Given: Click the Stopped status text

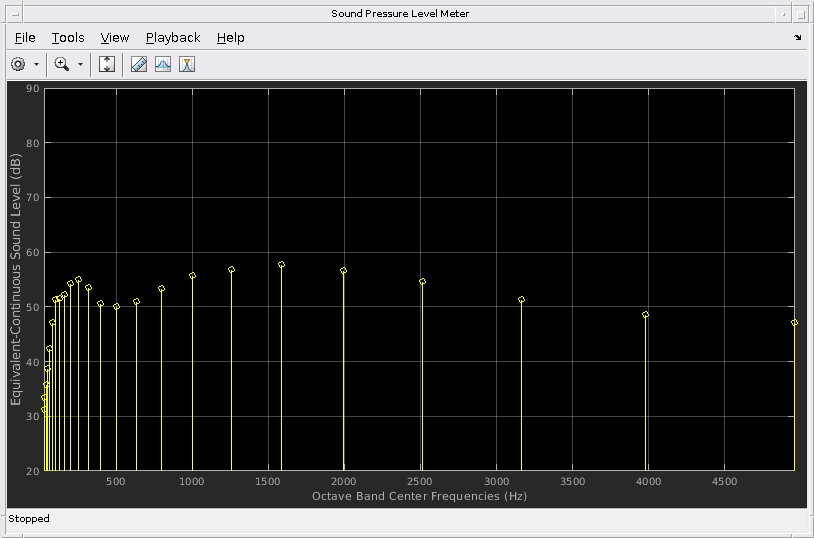Looking at the screenshot, I should coord(29,519).
